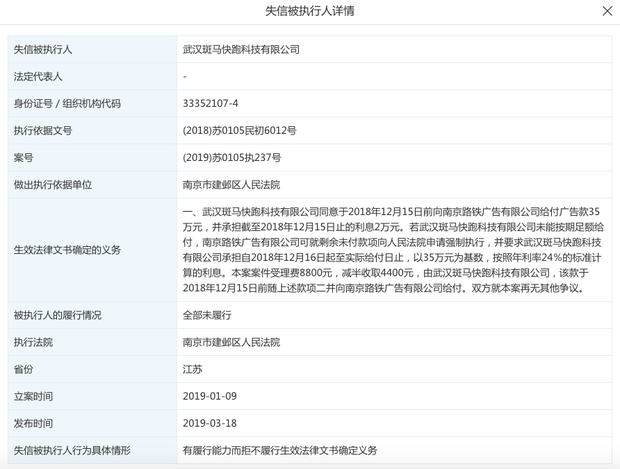Screen dimensions: 620x469
Task: Click the 立案时间 label
Action: click(33, 396)
